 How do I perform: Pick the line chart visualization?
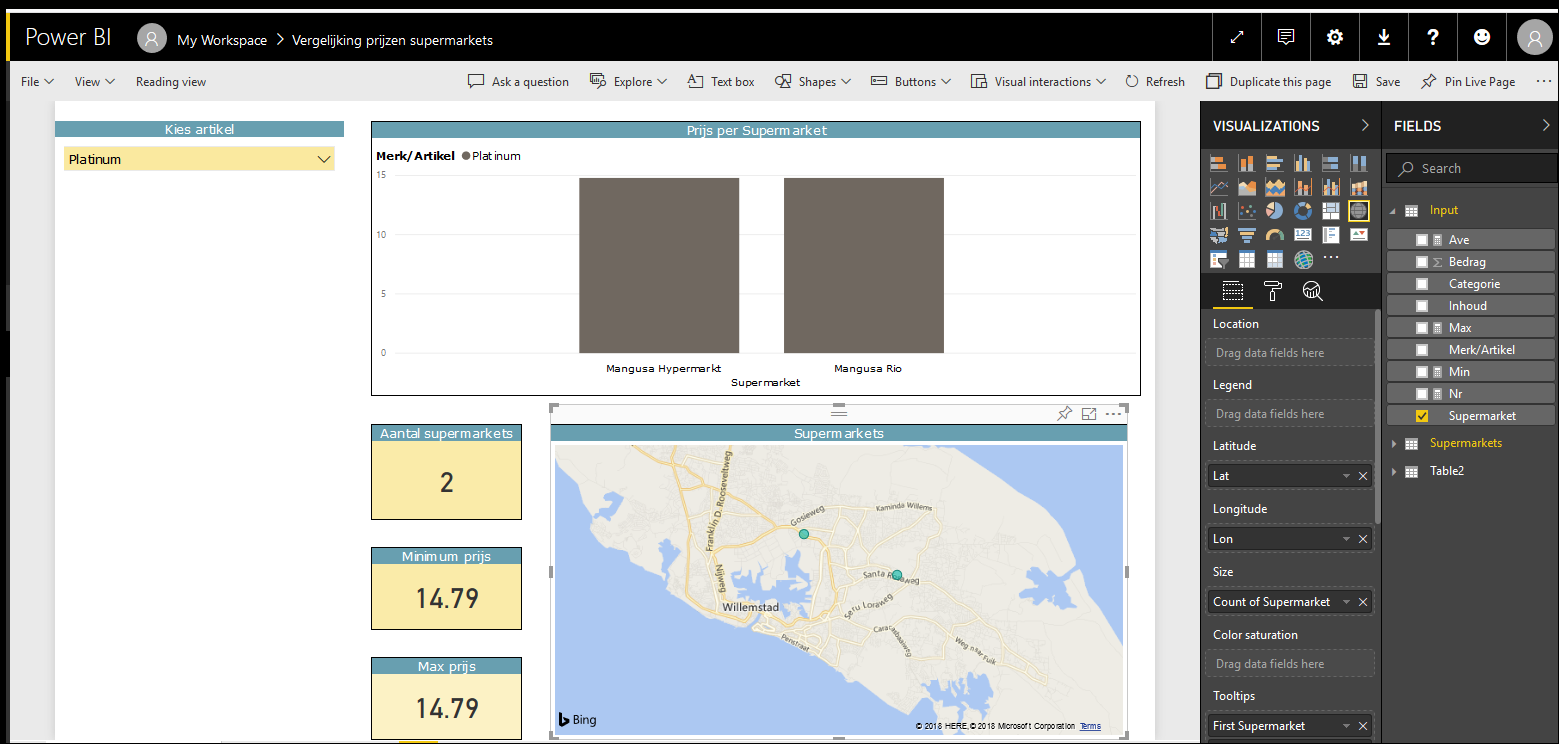pyautogui.click(x=1219, y=187)
